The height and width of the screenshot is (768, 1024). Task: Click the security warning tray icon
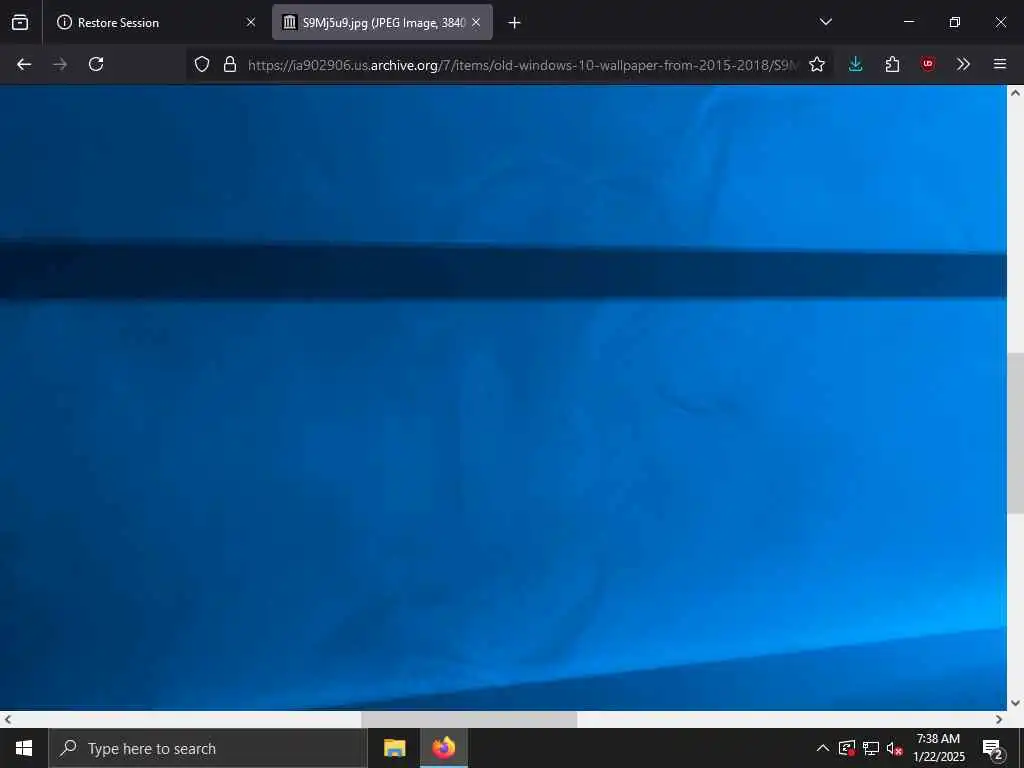(847, 748)
